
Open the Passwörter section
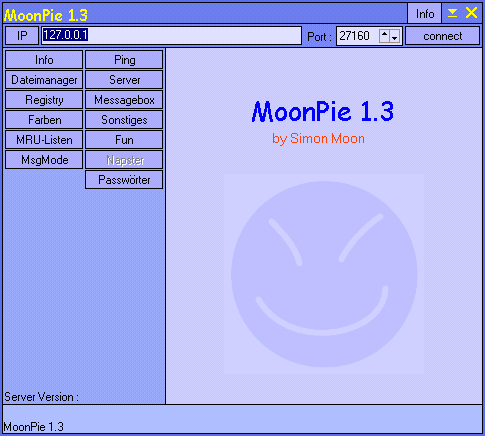pos(124,180)
